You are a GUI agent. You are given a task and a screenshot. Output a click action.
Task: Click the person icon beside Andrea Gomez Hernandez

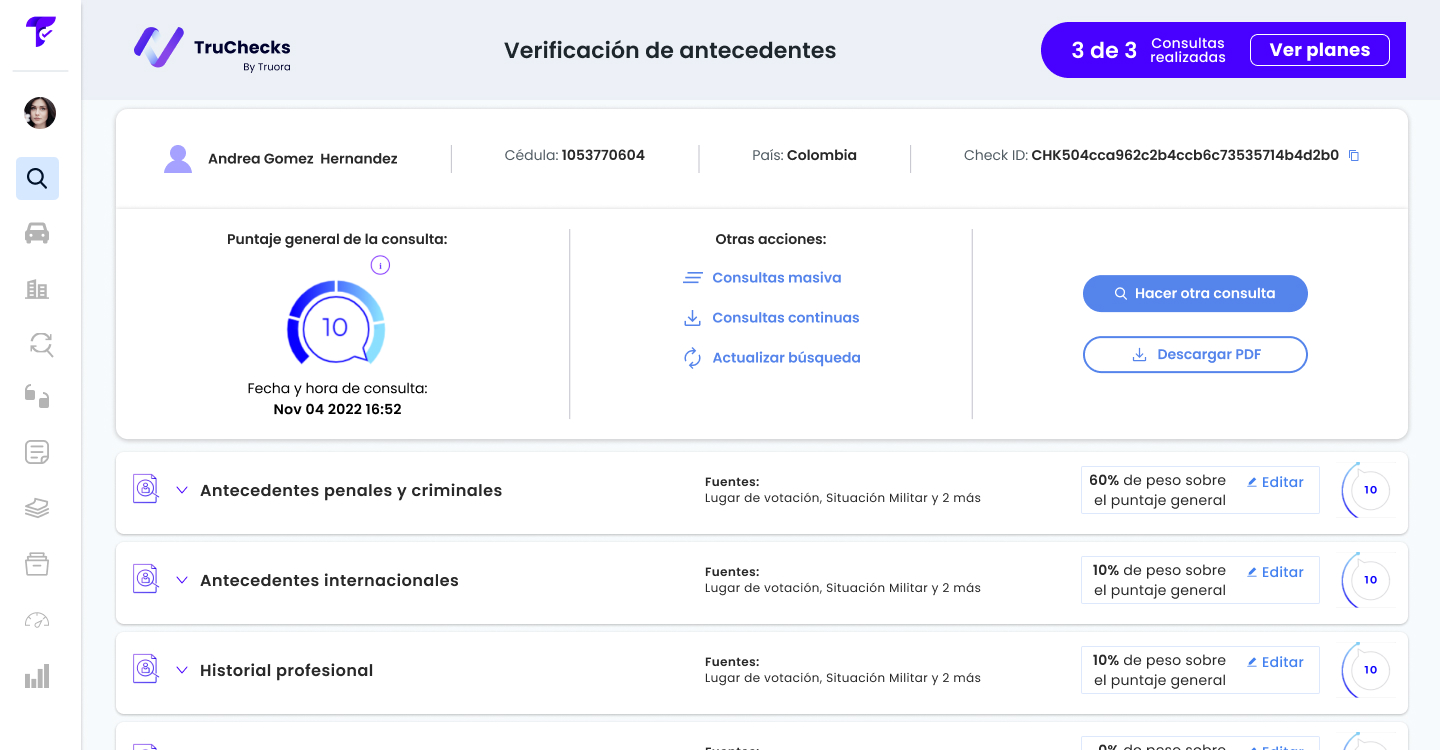pyautogui.click(x=178, y=158)
